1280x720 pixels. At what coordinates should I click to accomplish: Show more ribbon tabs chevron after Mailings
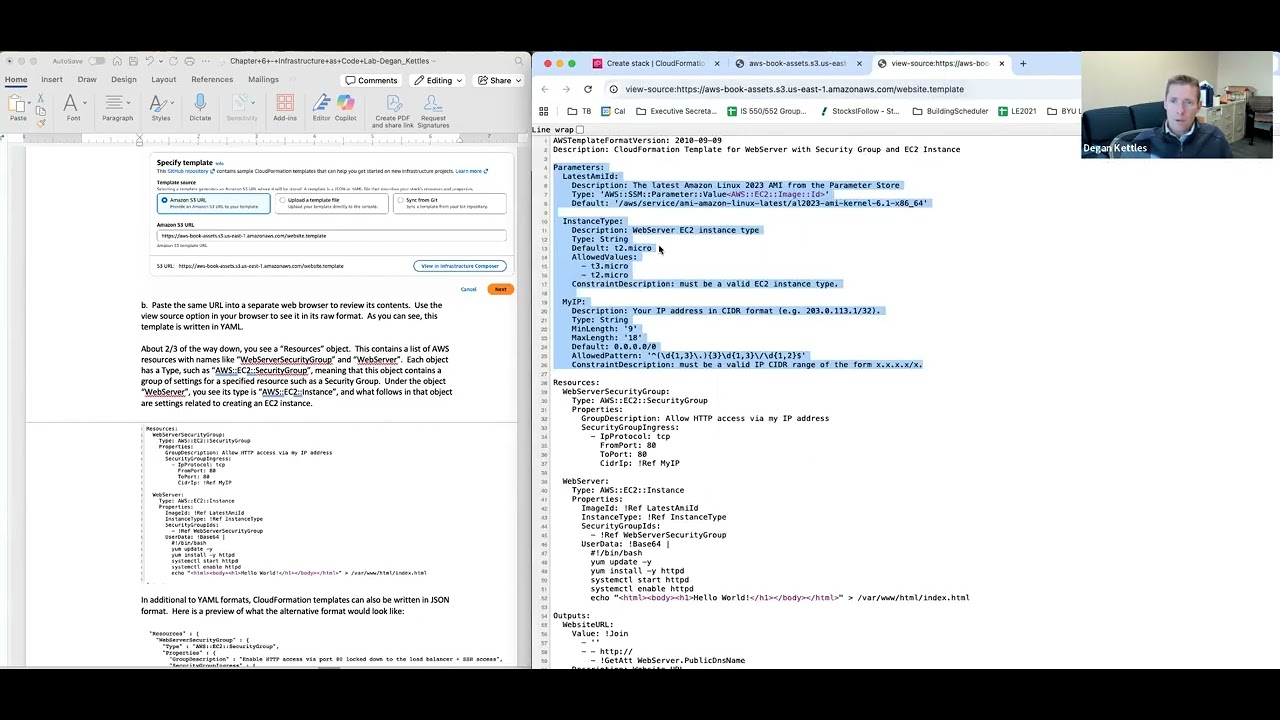click(293, 80)
